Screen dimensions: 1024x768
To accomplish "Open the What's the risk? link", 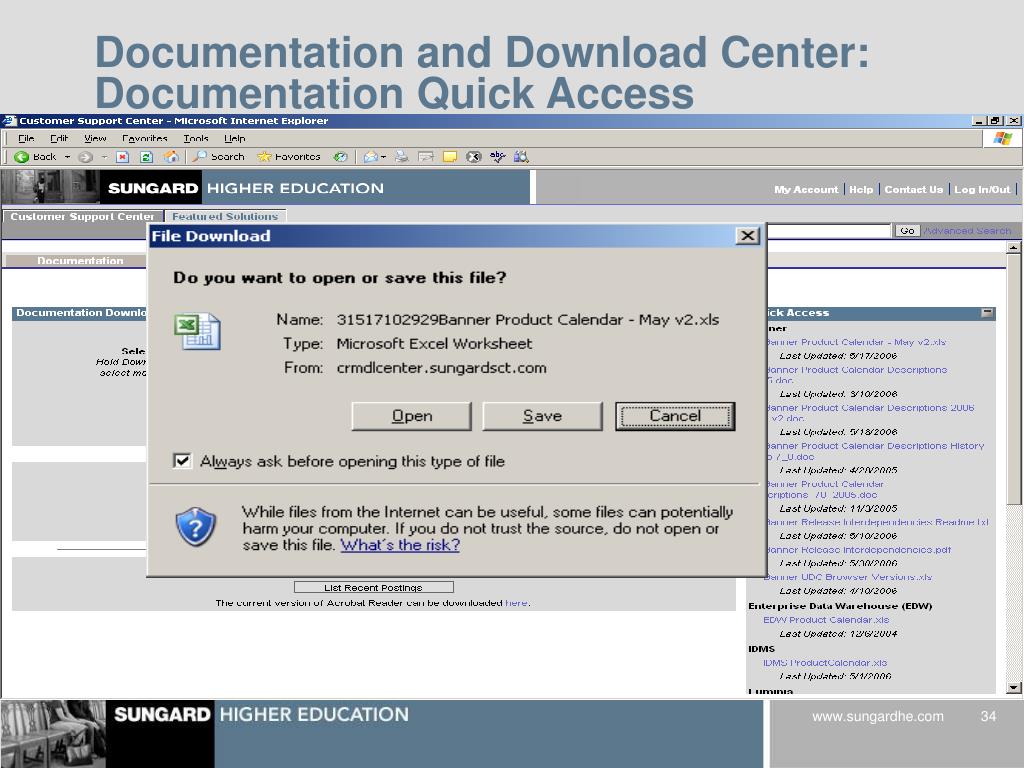I will click(x=400, y=545).
